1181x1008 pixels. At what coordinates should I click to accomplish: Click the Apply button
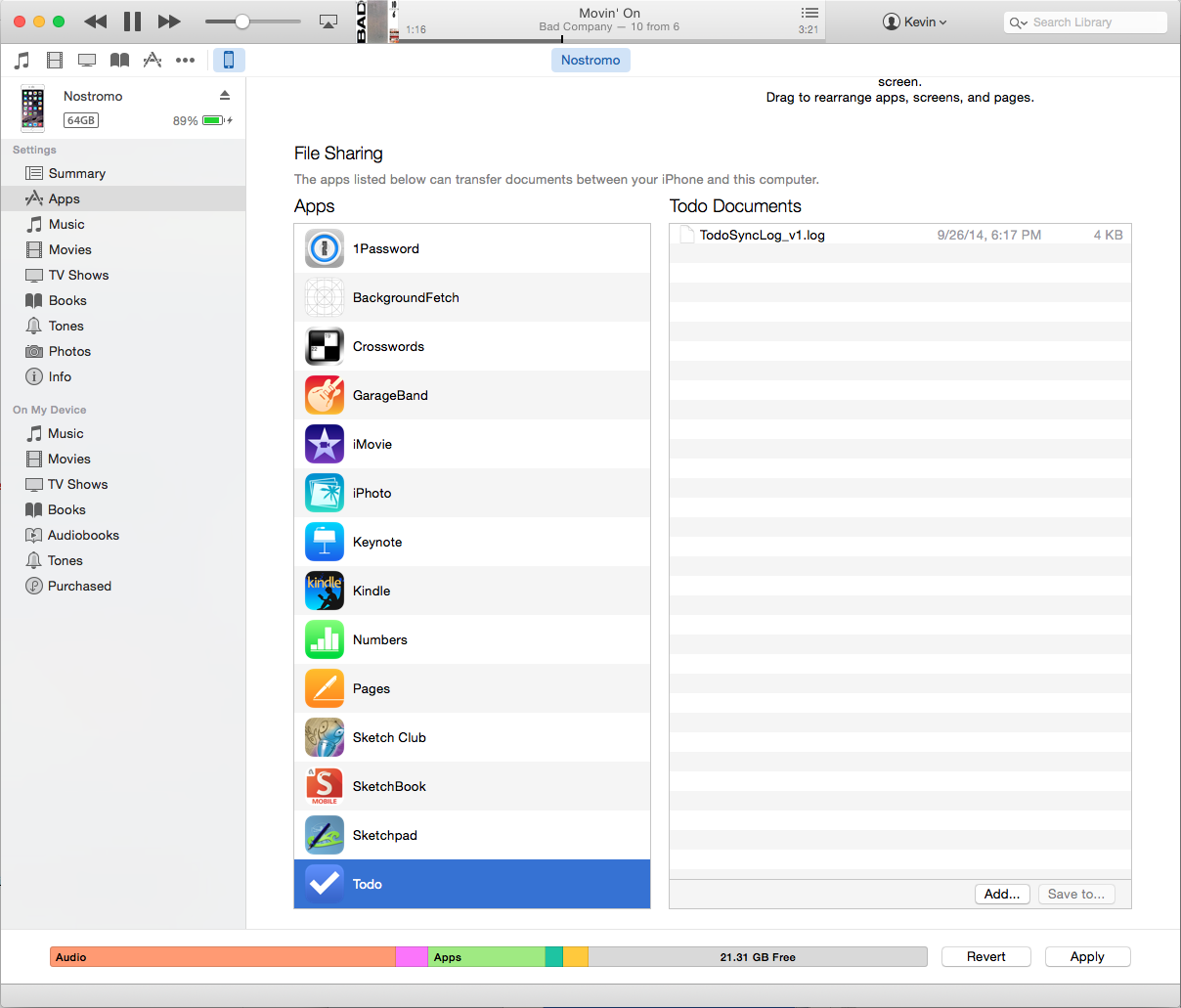[1087, 957]
